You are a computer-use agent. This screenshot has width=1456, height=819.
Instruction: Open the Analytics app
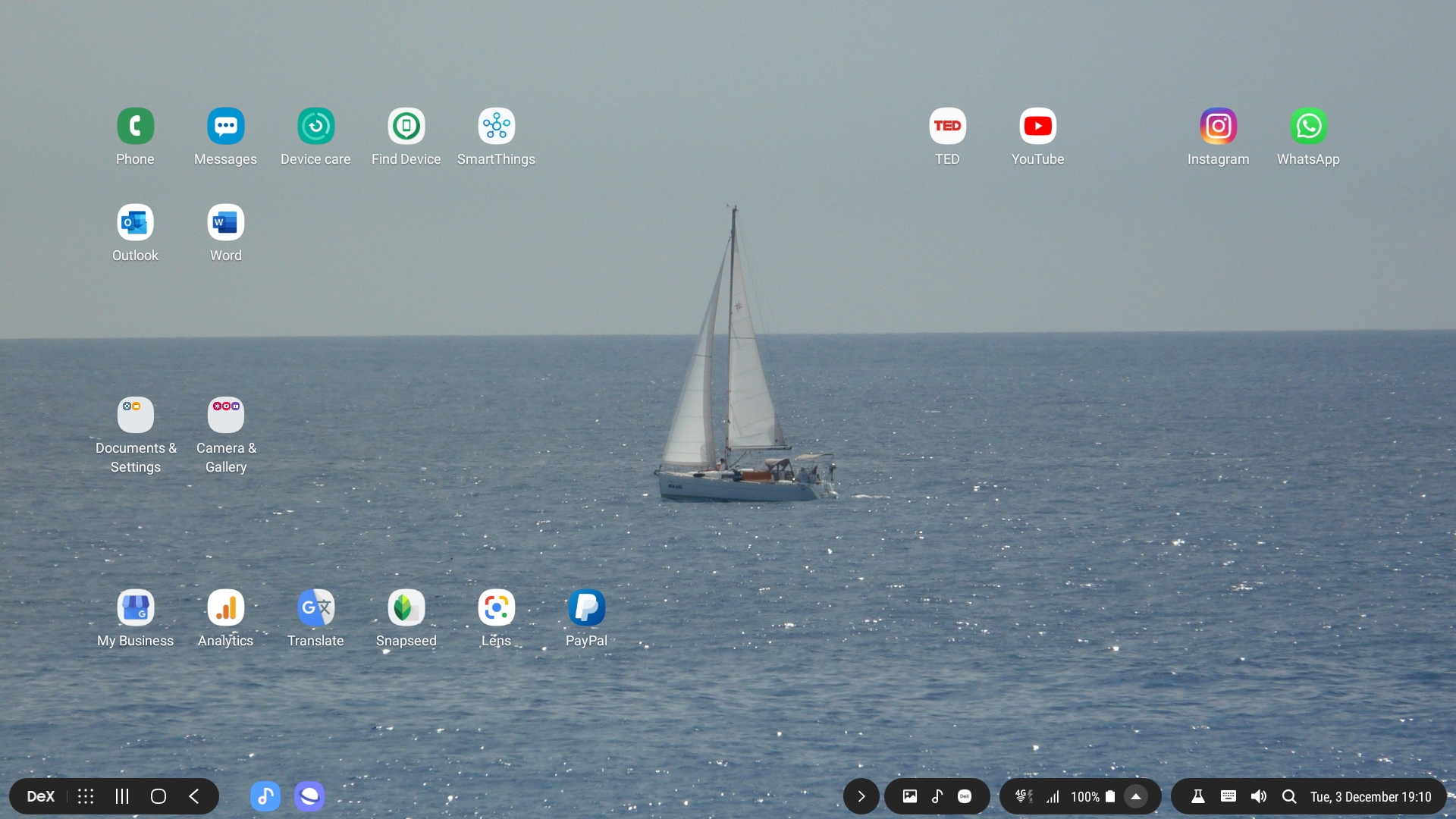coord(225,608)
